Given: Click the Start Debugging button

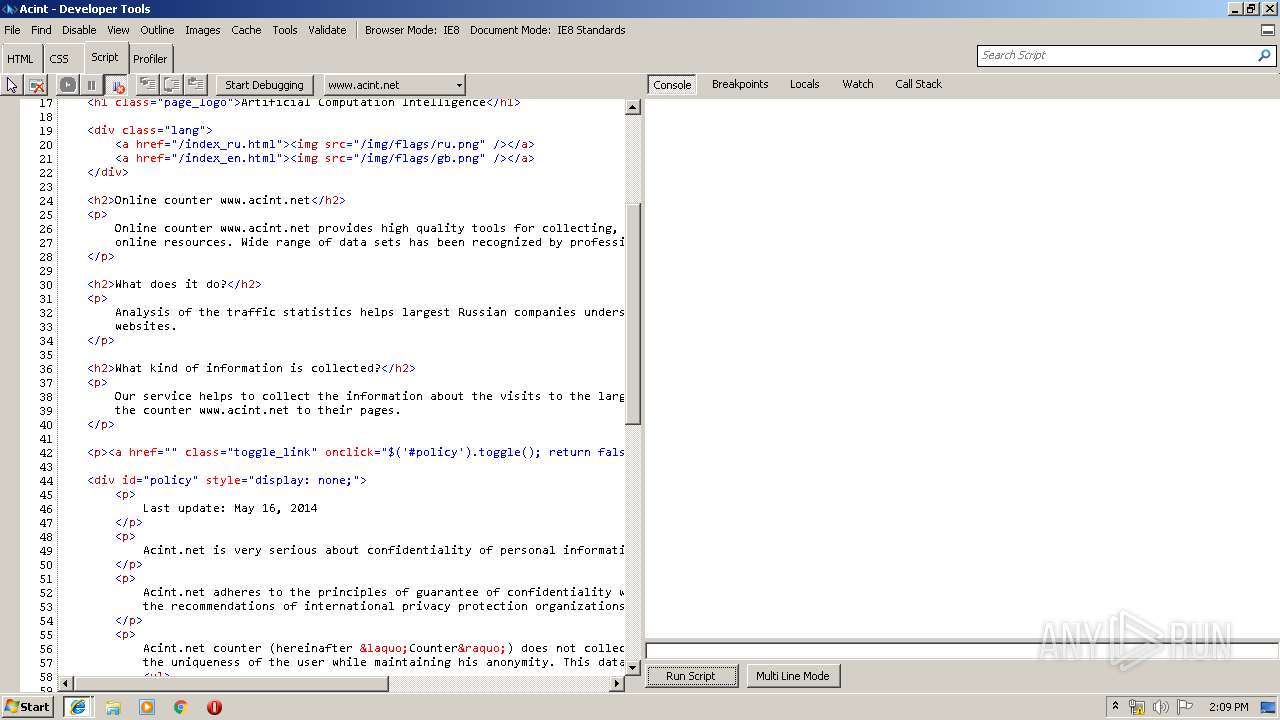Looking at the screenshot, I should point(264,85).
